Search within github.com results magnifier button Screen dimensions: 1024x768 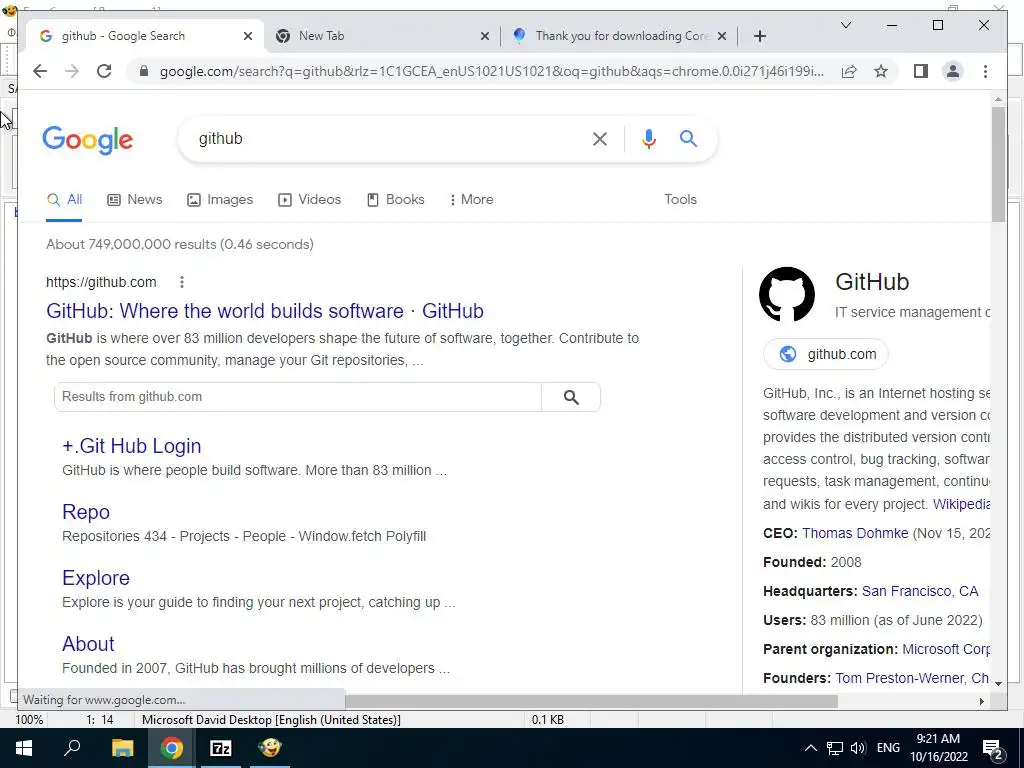click(571, 397)
